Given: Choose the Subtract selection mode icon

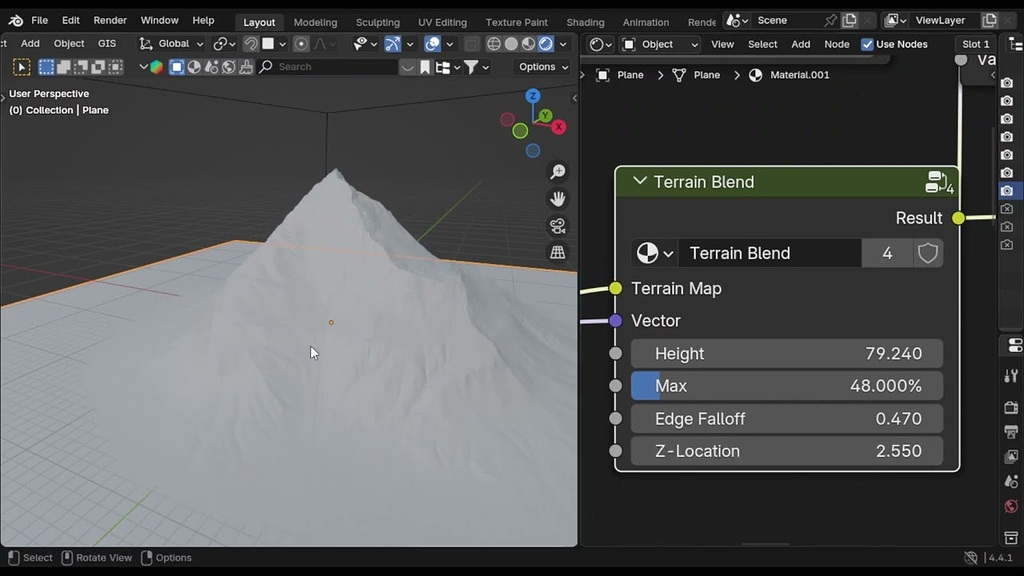Looking at the screenshot, I should pyautogui.click(x=80, y=67).
